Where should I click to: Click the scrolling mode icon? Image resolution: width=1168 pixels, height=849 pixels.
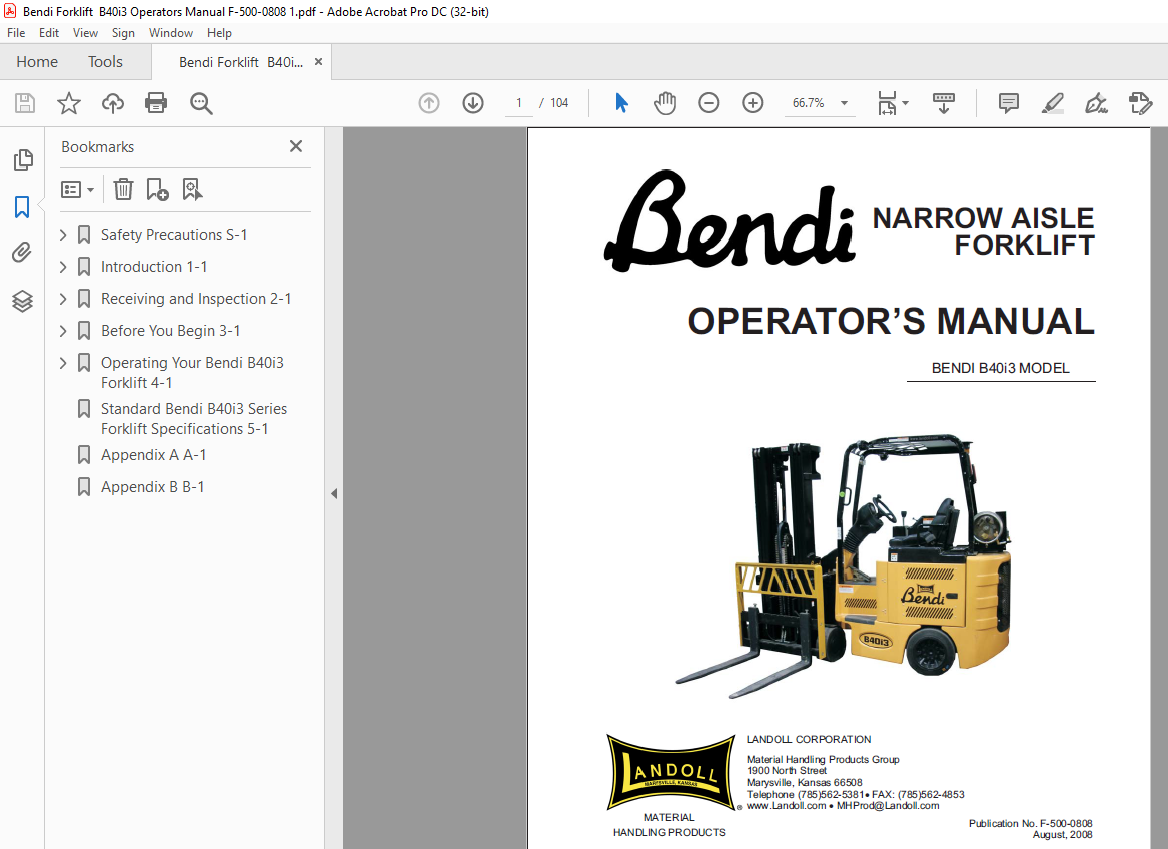(x=944, y=103)
